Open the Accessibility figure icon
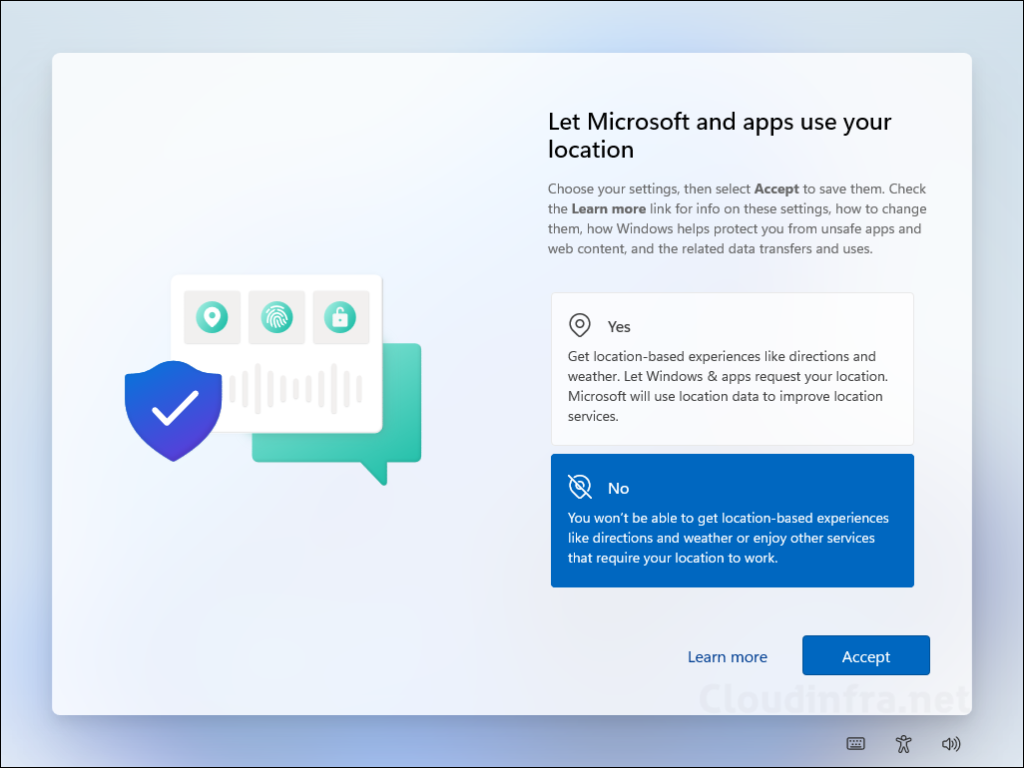The height and width of the screenshot is (768, 1024). [904, 743]
